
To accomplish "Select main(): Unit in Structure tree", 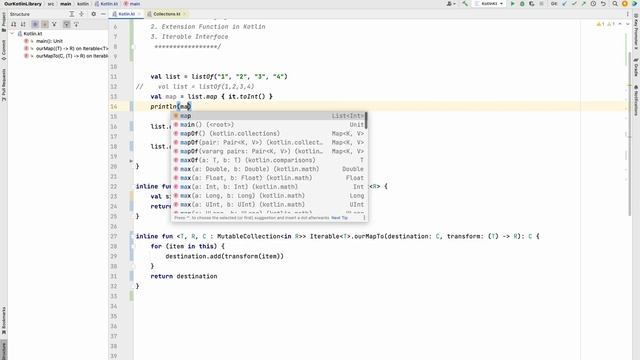I will (x=49, y=41).
